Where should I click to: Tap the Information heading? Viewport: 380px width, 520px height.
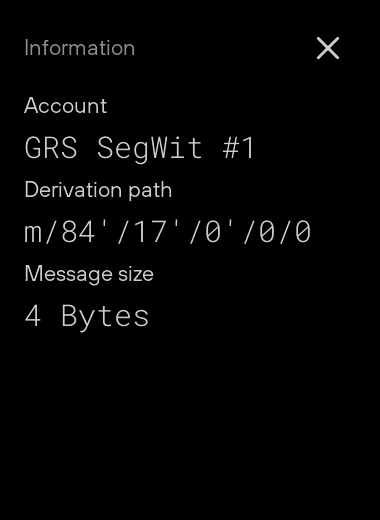click(x=80, y=48)
